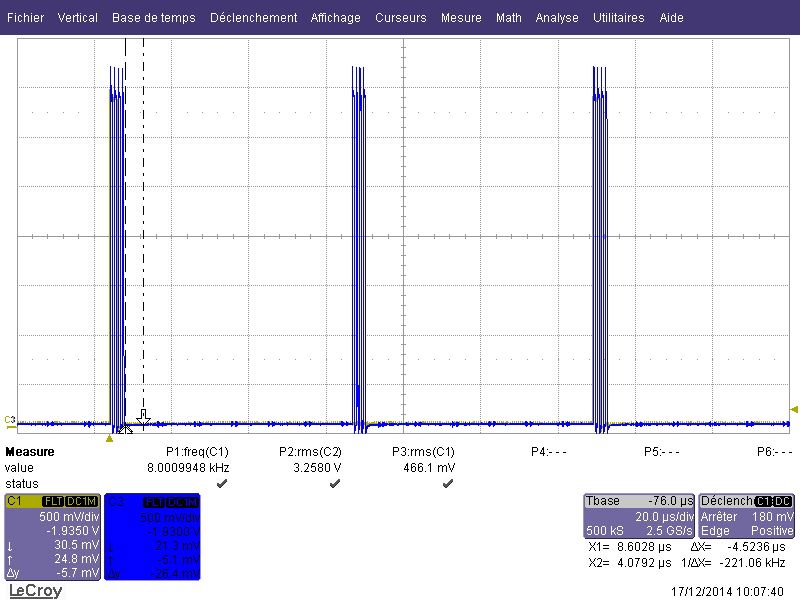Select the C3 channel ground marker
The width and height of the screenshot is (800, 600).
(10, 421)
